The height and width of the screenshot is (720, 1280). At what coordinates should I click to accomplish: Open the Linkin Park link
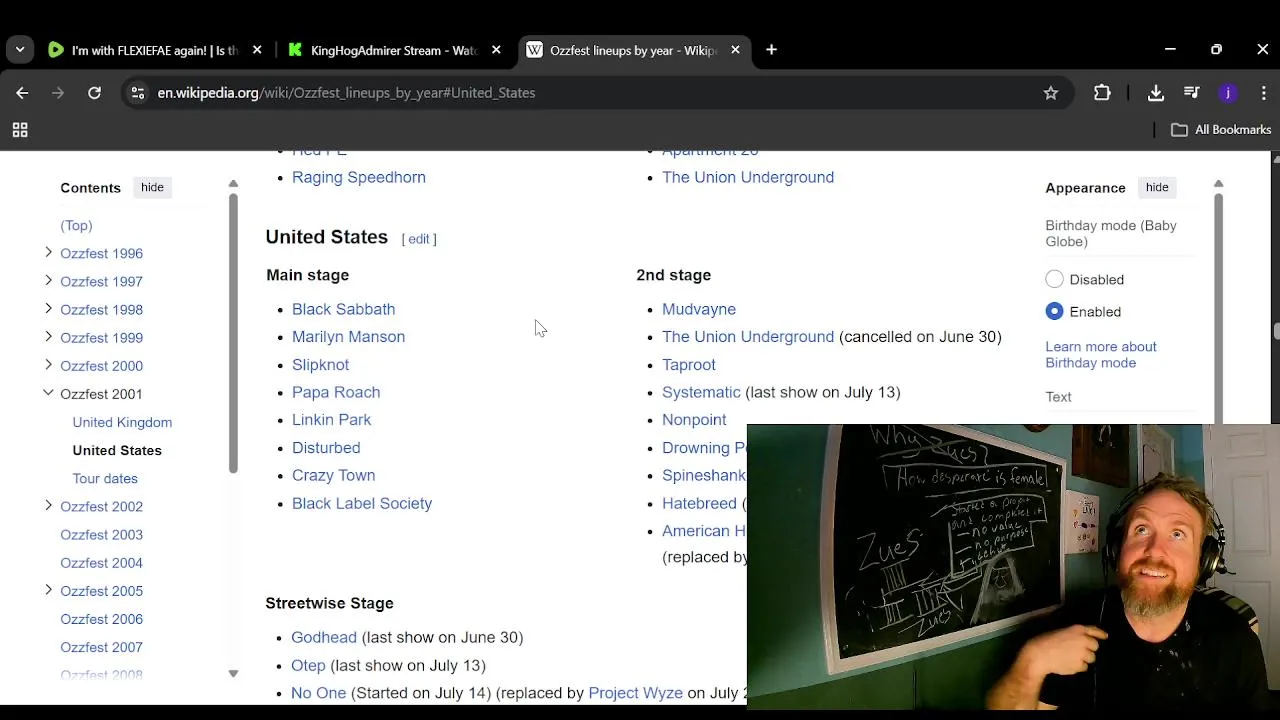[x=331, y=420]
